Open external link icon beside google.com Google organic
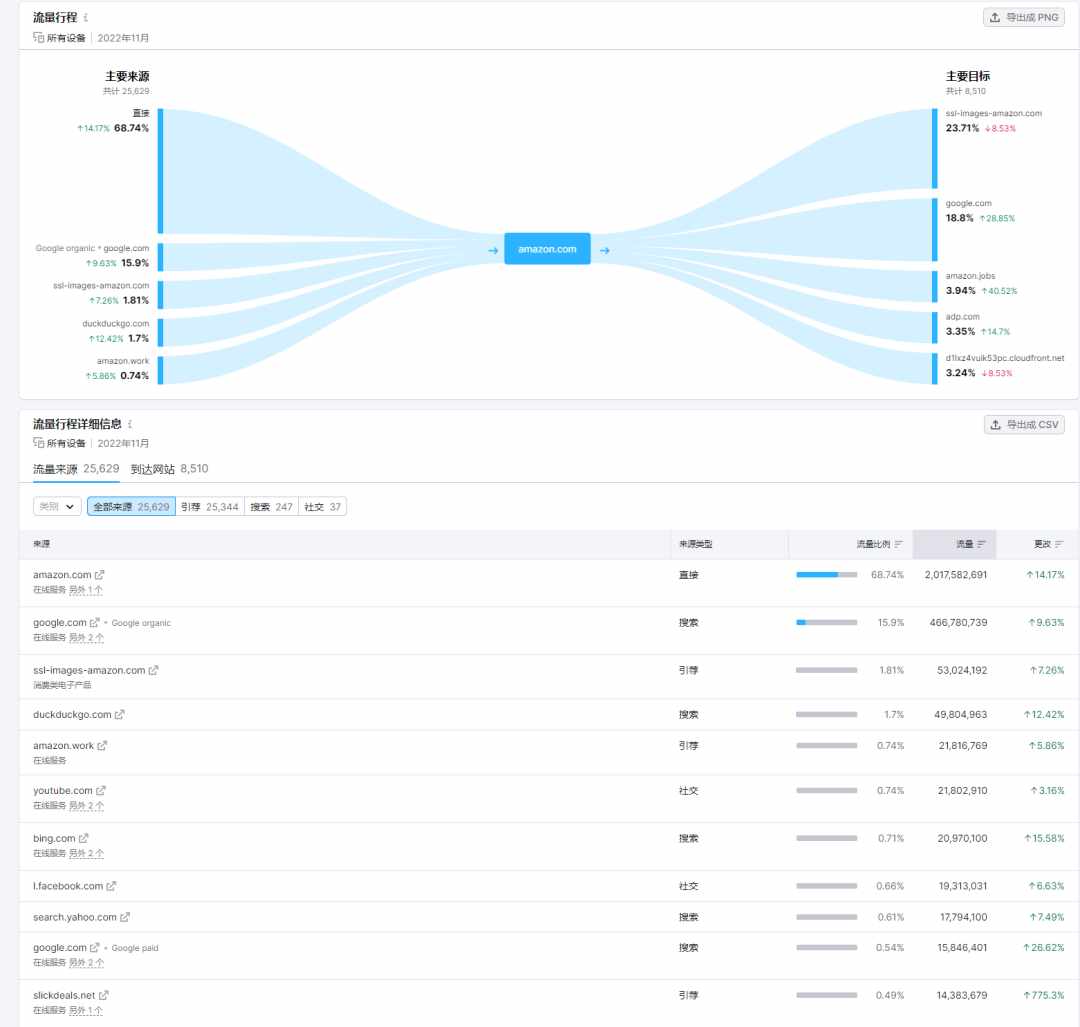 94,622
